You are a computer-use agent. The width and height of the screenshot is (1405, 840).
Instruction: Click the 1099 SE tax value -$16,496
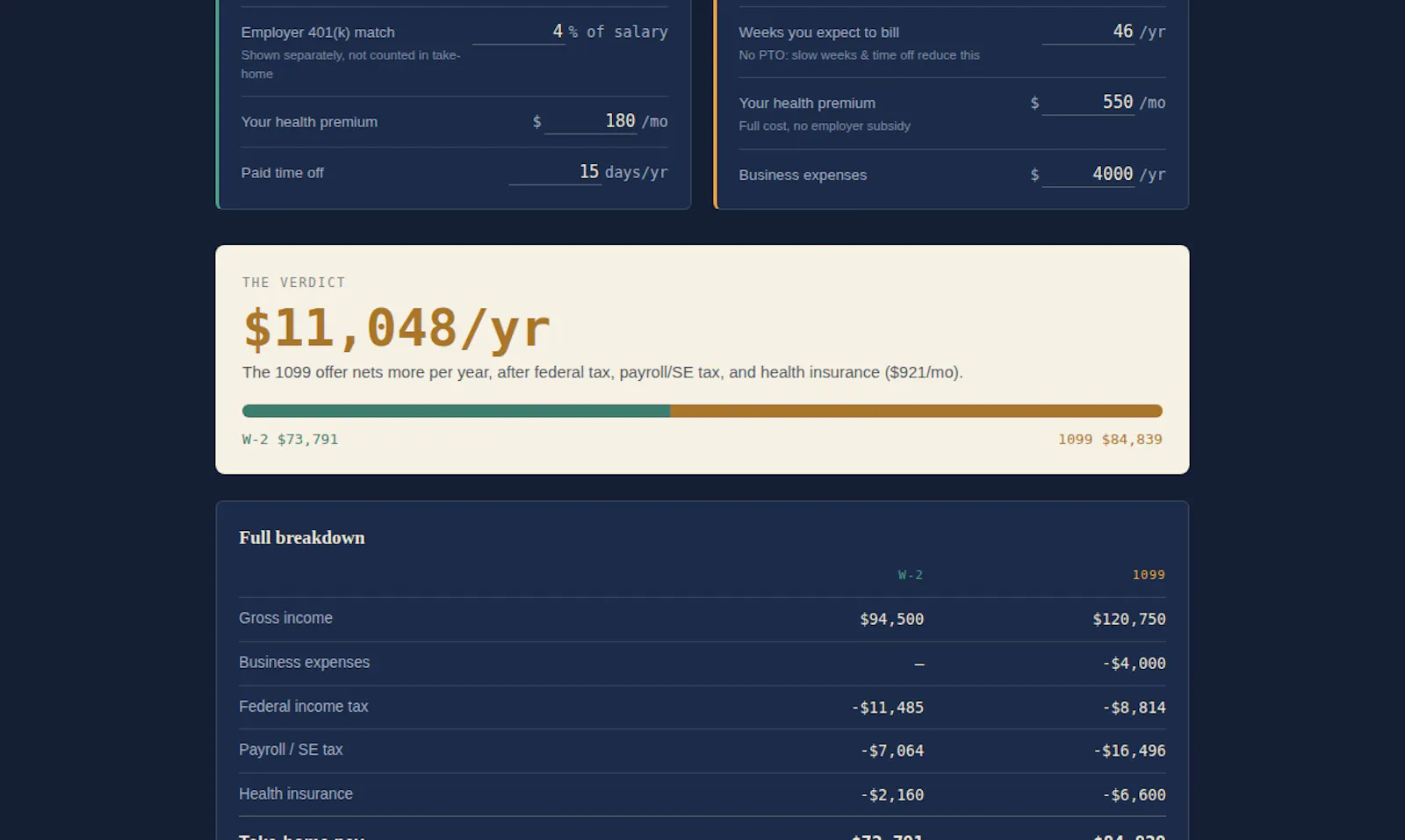(1129, 750)
